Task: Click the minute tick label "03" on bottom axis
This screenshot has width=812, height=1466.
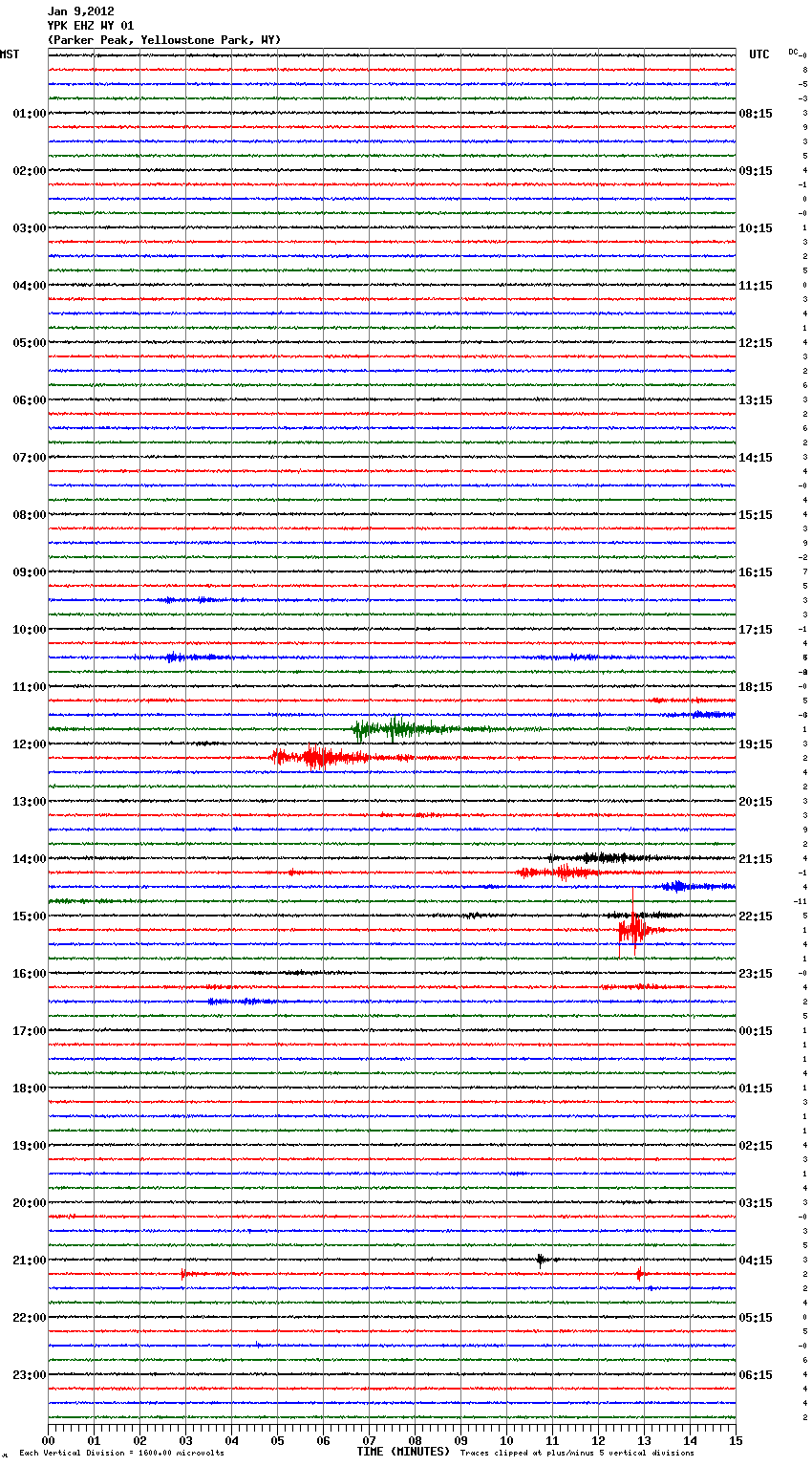Action: coord(185,1440)
